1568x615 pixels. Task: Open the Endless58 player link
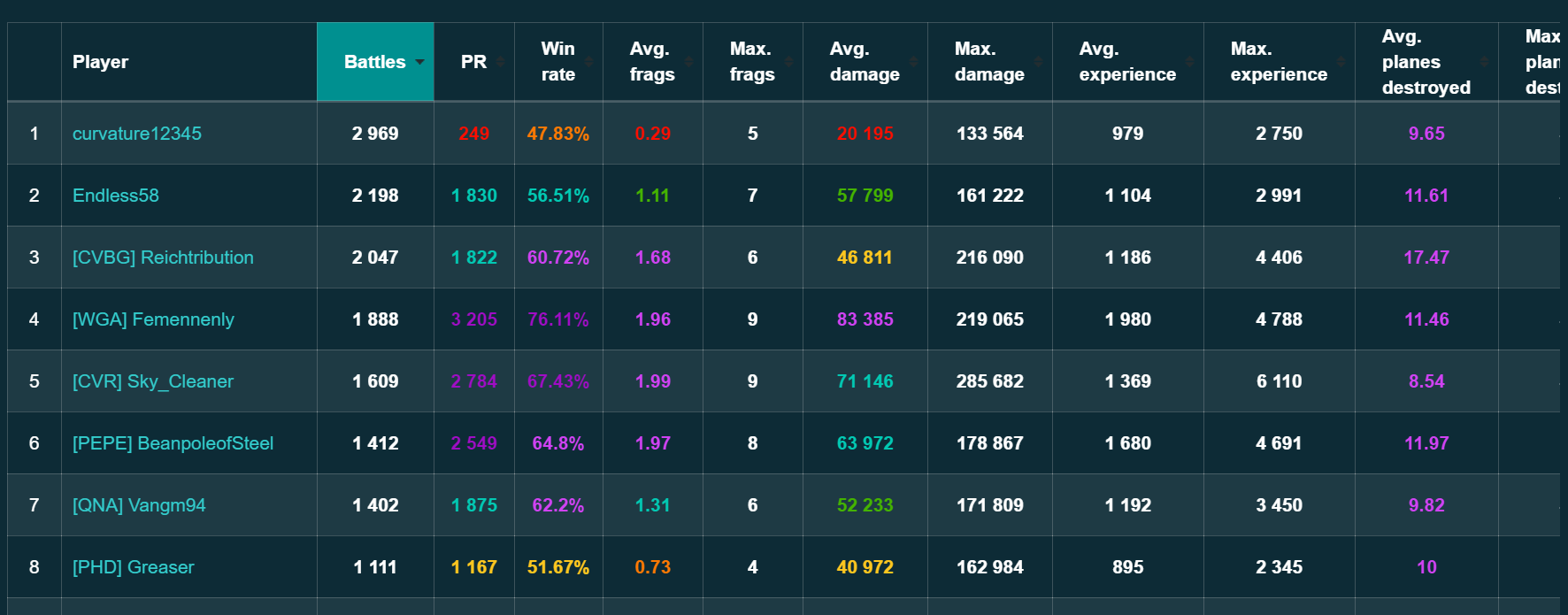tap(116, 196)
